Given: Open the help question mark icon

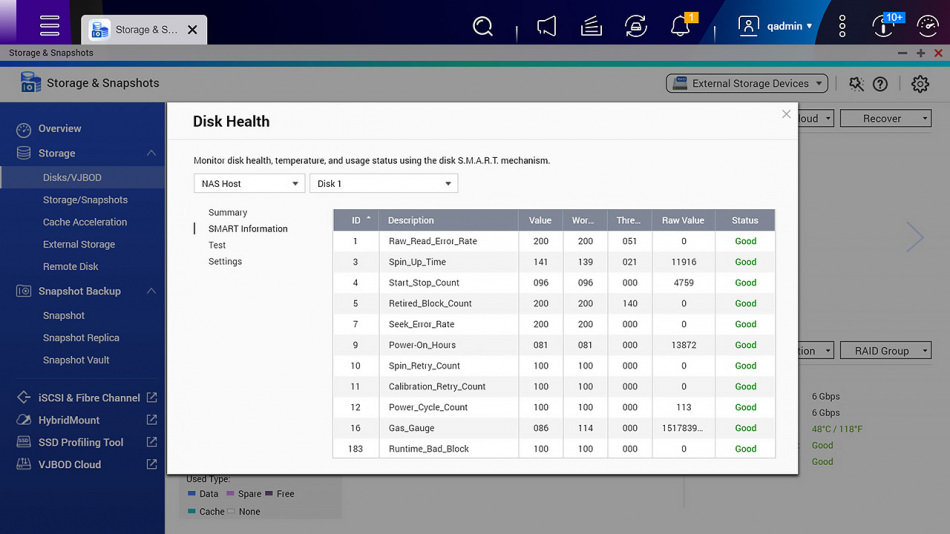Looking at the screenshot, I should point(880,84).
